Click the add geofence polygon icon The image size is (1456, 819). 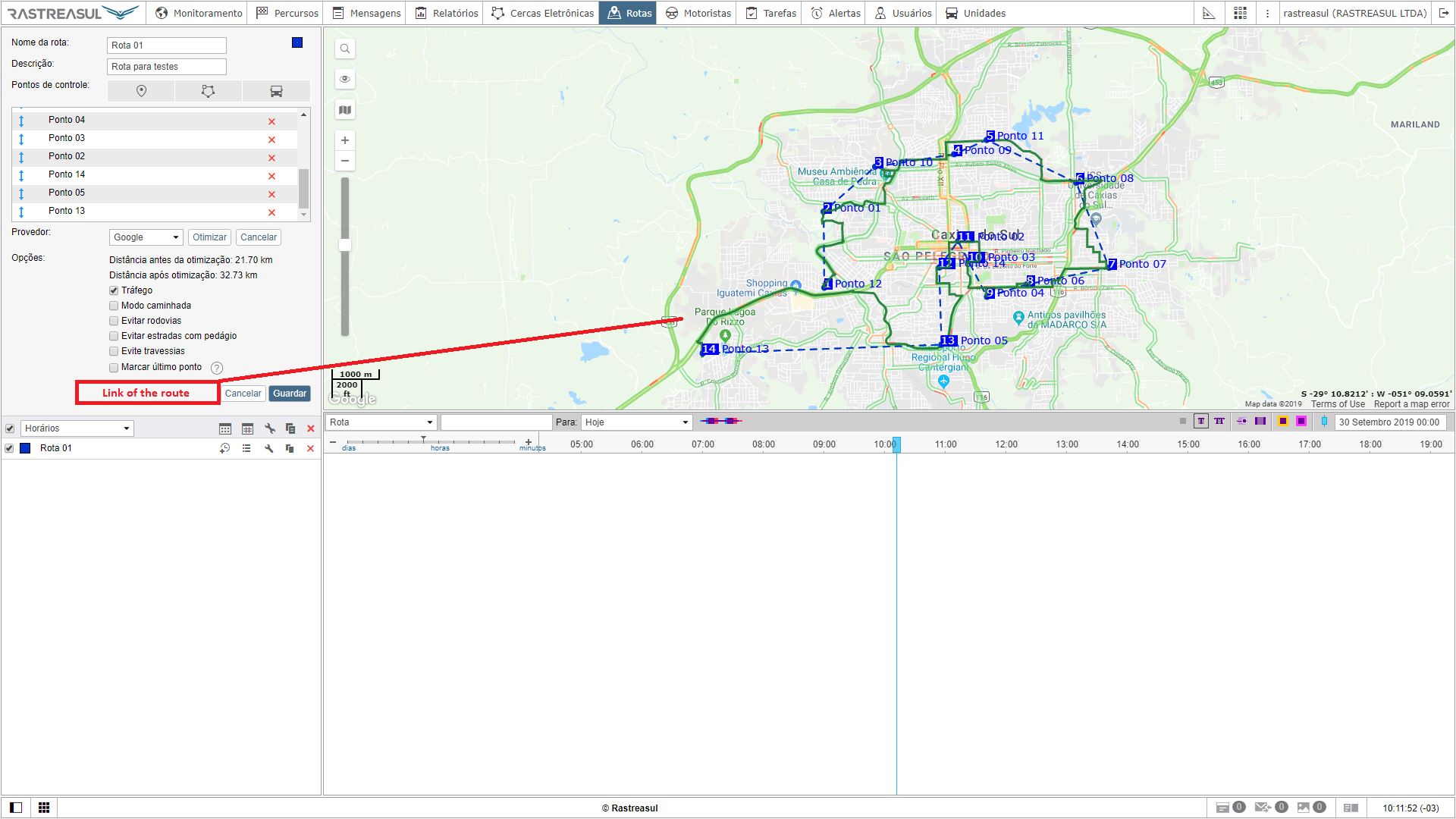(208, 91)
